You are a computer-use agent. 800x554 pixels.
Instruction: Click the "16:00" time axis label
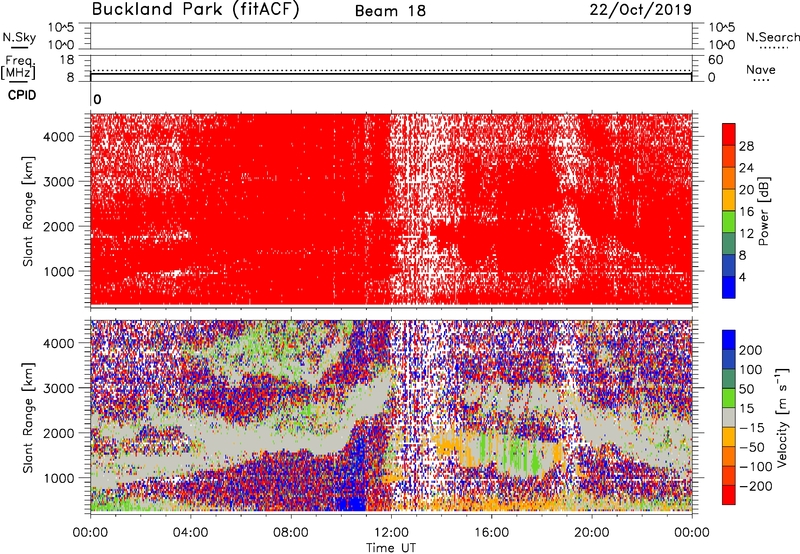[491, 533]
